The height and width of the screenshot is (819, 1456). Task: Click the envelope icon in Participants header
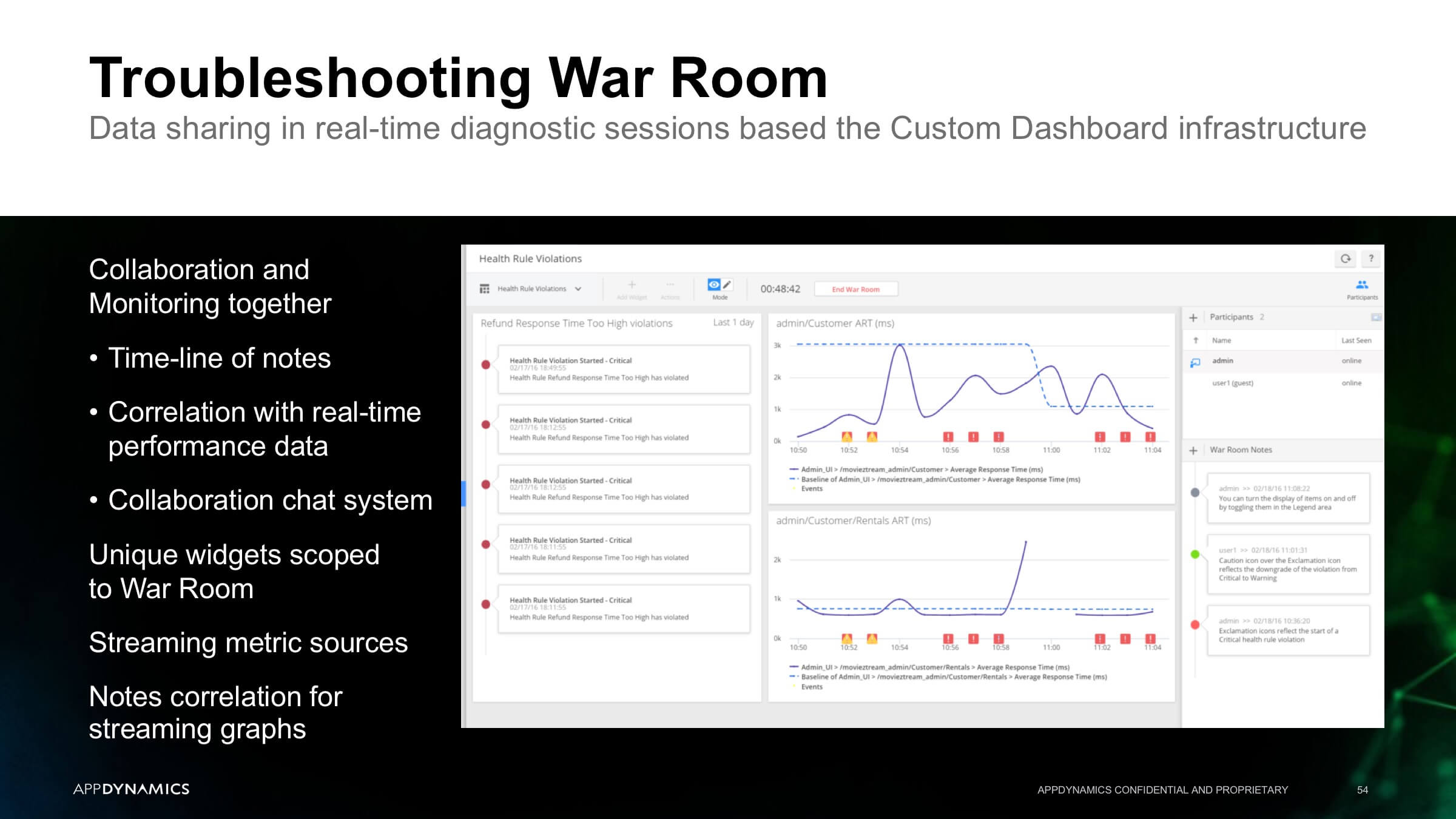point(1376,317)
